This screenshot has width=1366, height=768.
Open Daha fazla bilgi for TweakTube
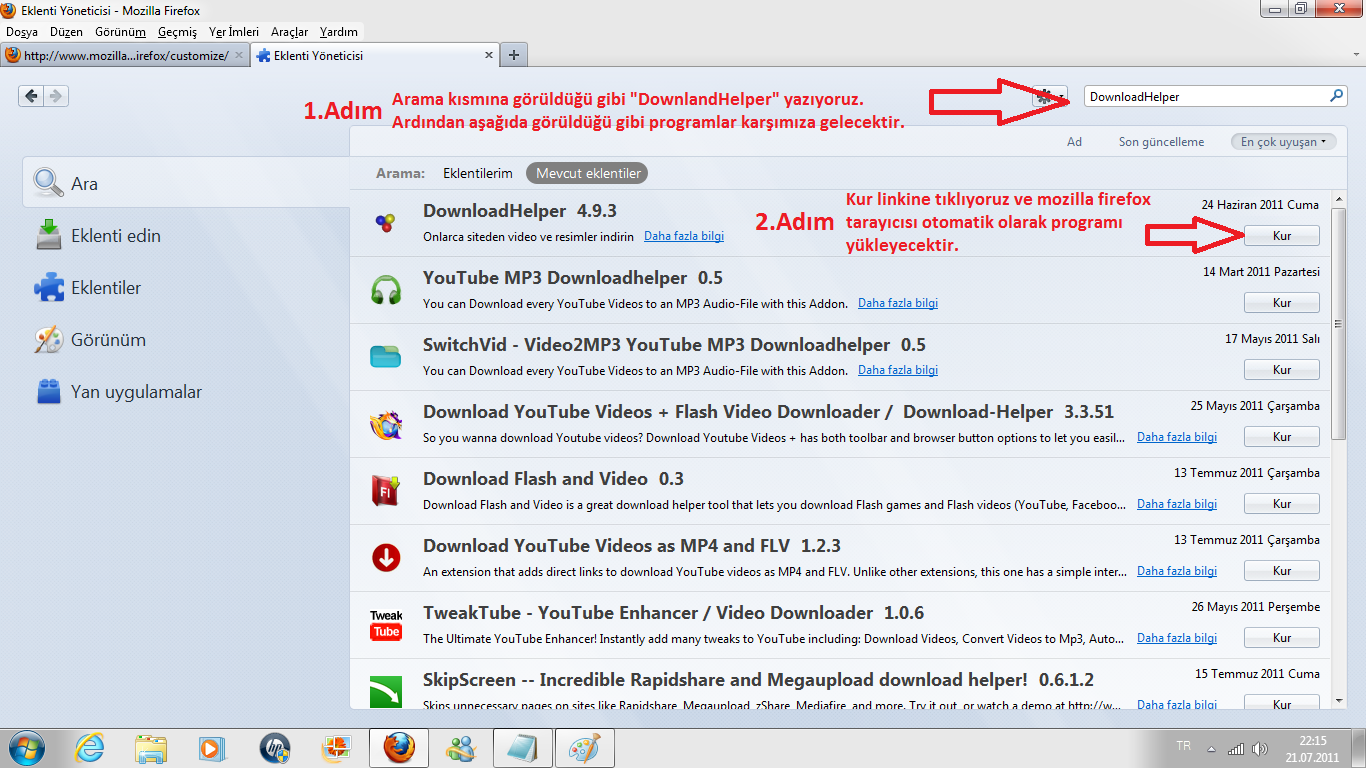(1177, 638)
